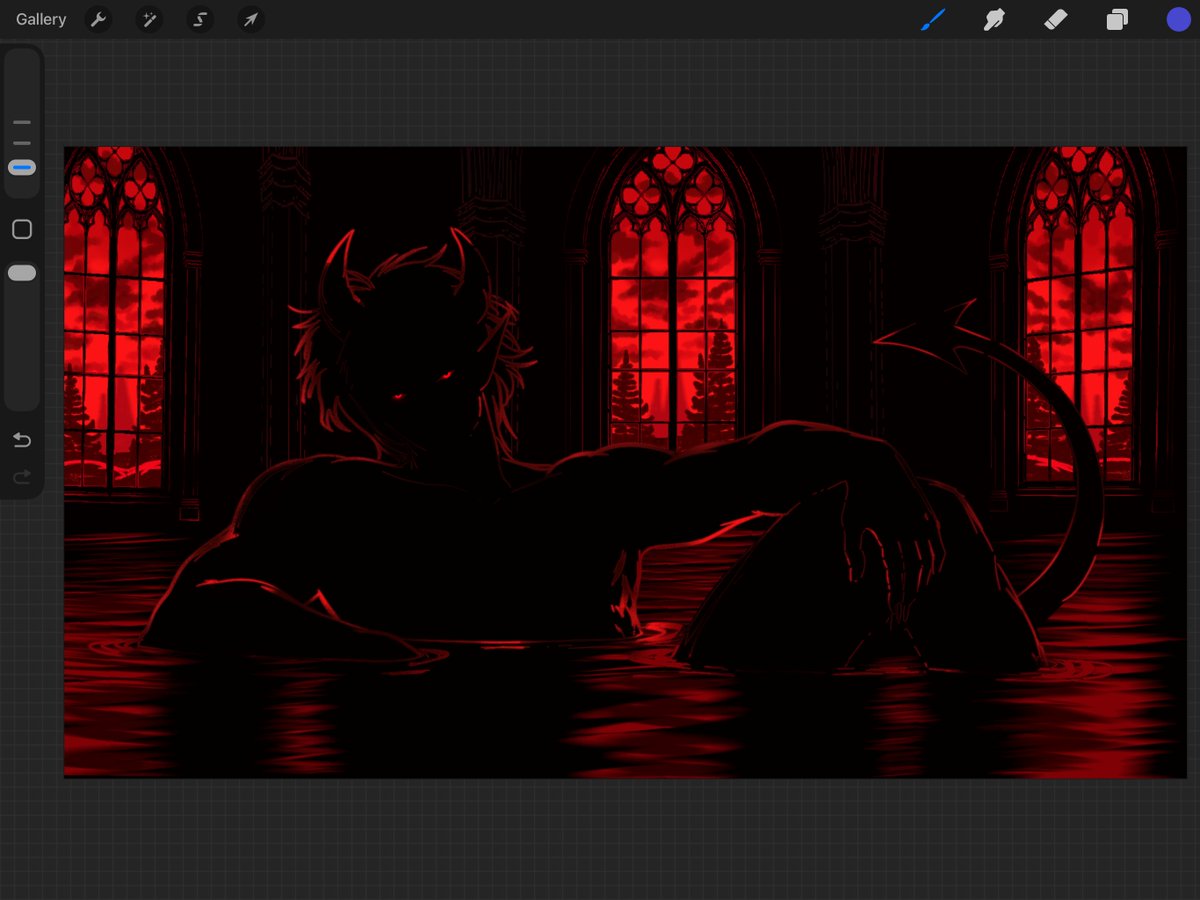Click the brush opacity slider handle
The height and width of the screenshot is (900, 1200).
22,273
